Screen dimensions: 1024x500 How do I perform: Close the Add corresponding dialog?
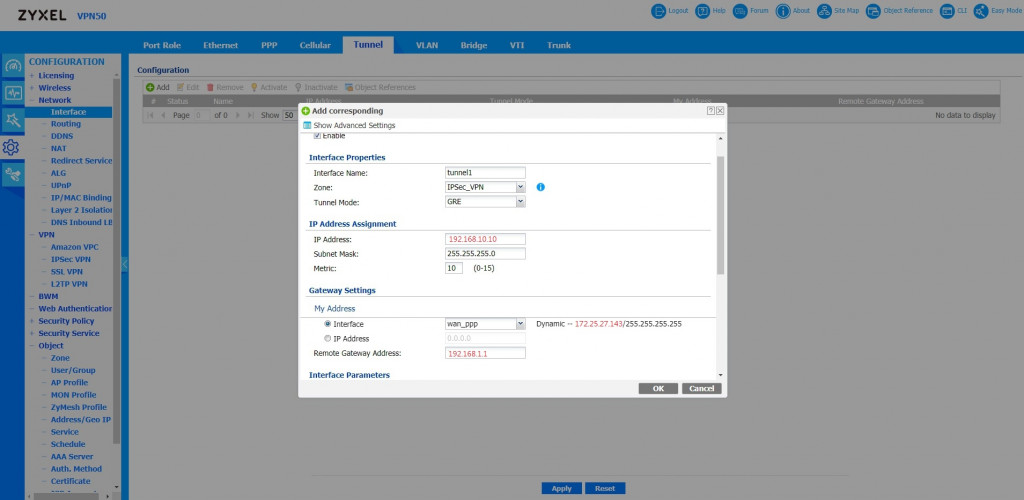click(x=720, y=111)
